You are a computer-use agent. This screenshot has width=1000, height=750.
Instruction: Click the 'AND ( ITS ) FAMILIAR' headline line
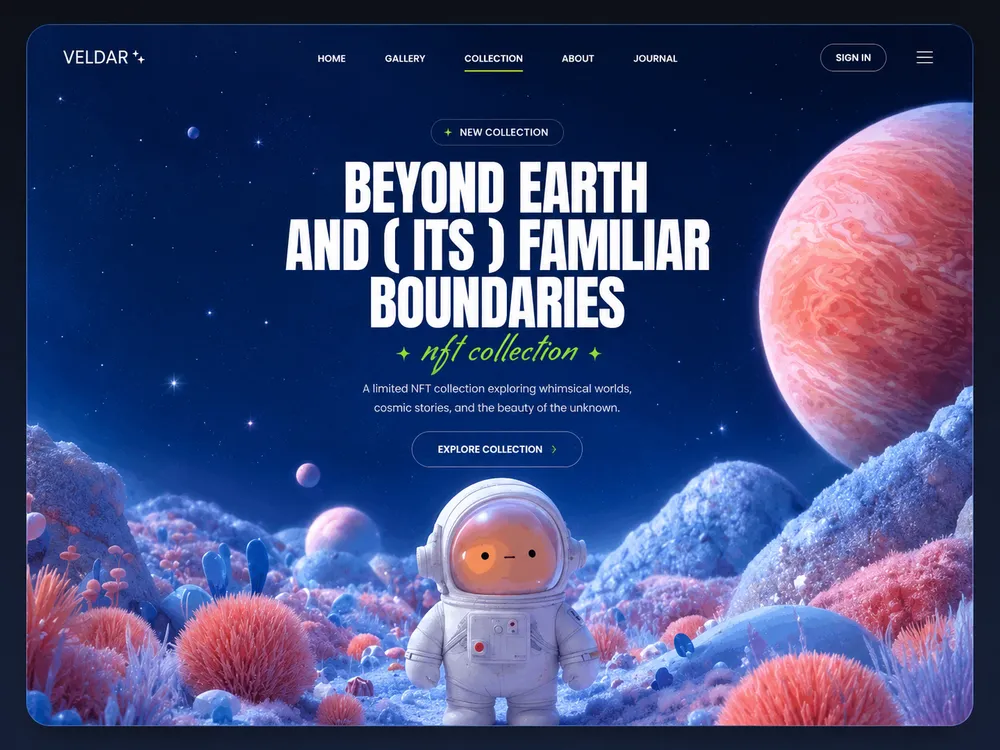pos(497,244)
